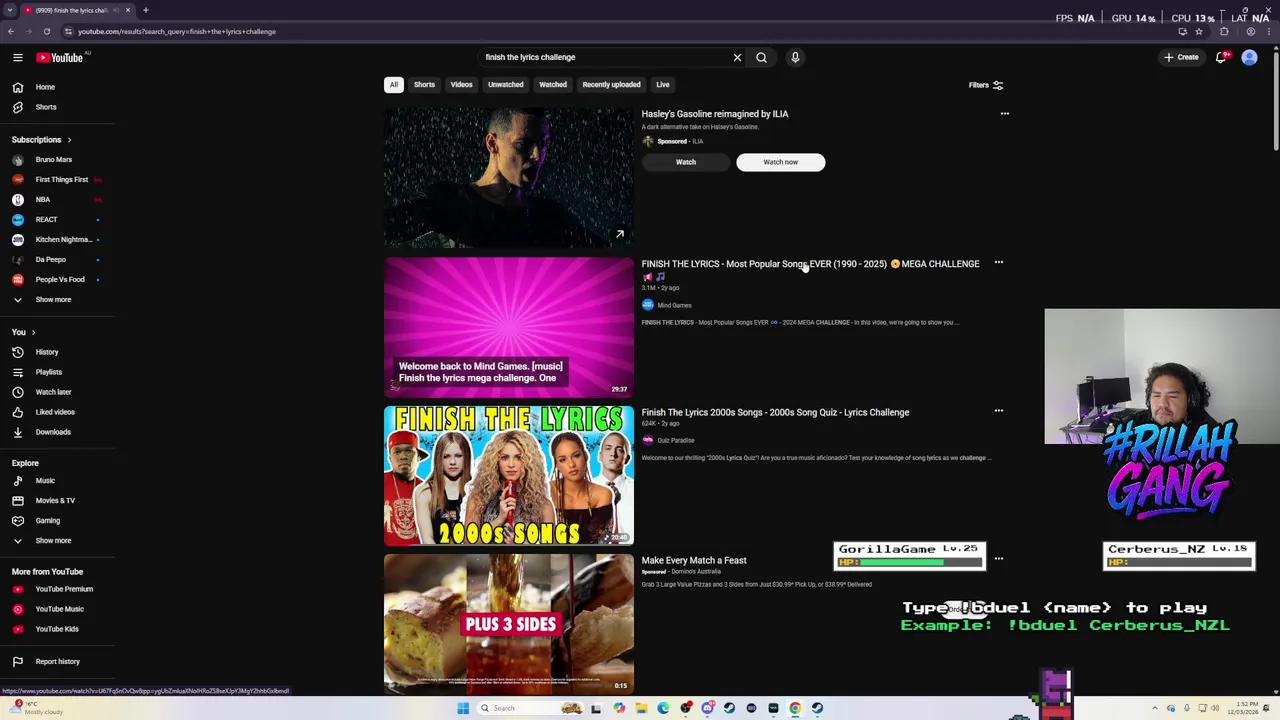
Task: Open options menu for Mega Challenge video
Action: pos(998,263)
